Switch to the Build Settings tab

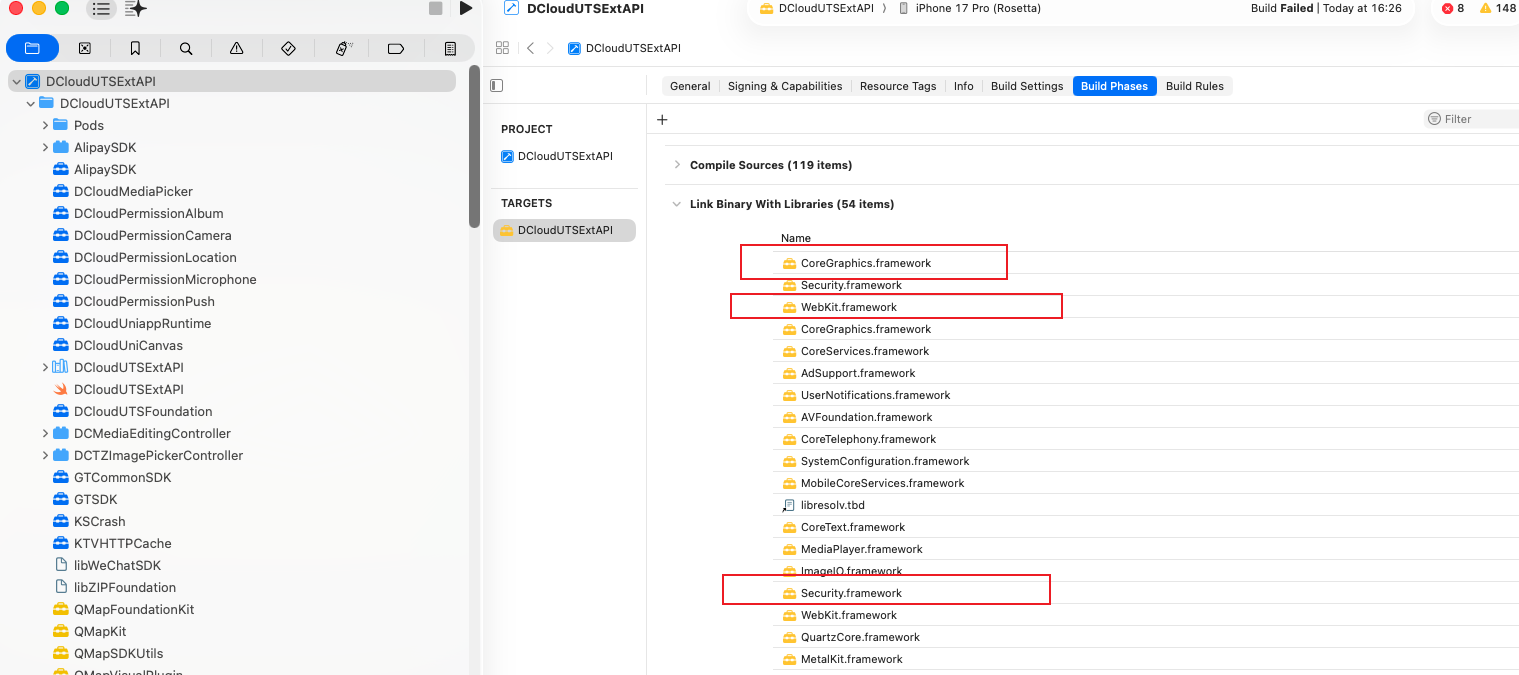[x=1027, y=86]
